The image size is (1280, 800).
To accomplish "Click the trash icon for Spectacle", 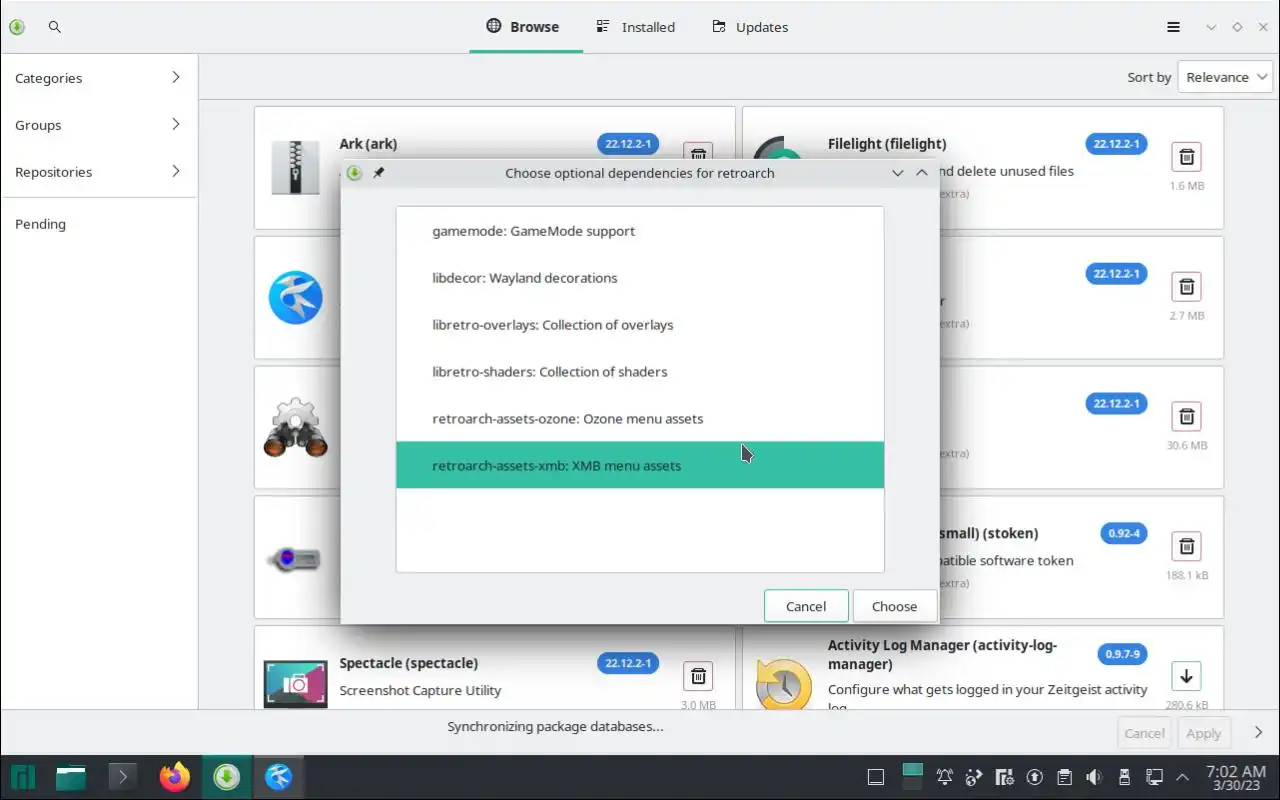I will (698, 677).
